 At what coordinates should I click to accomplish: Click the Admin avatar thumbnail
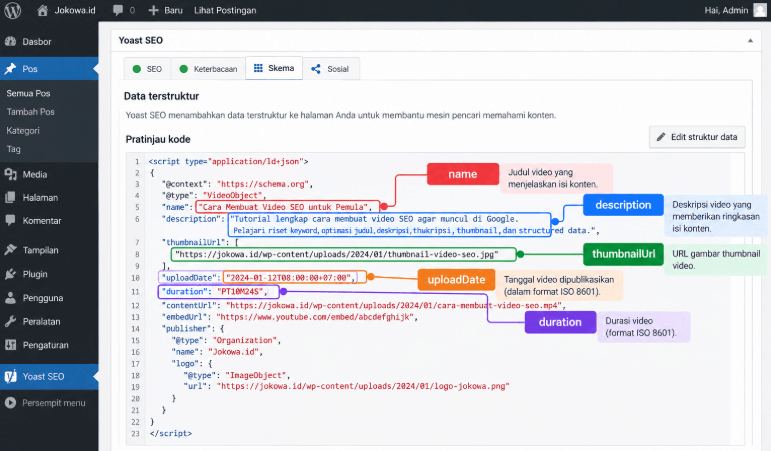[x=760, y=10]
